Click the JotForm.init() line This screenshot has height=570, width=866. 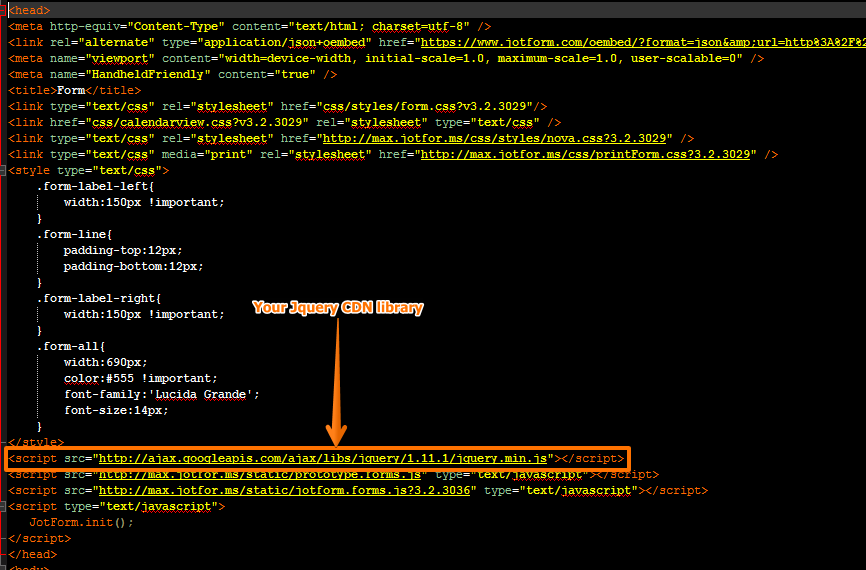[x=81, y=522]
